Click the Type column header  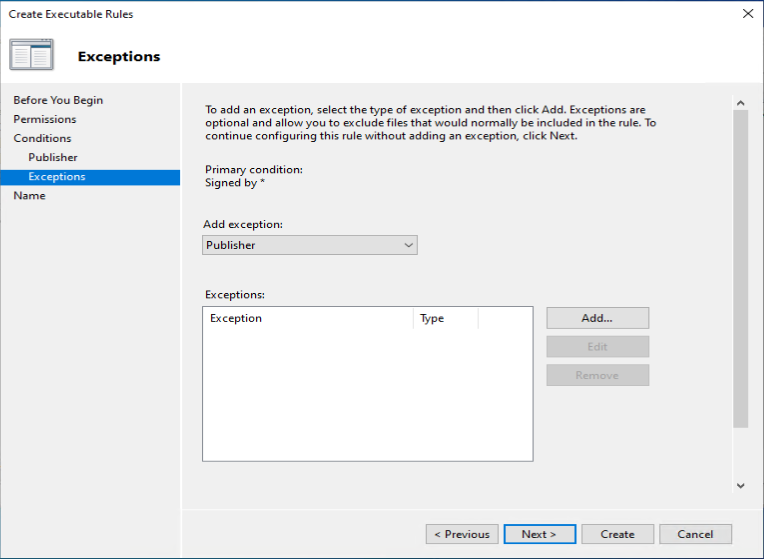point(445,318)
